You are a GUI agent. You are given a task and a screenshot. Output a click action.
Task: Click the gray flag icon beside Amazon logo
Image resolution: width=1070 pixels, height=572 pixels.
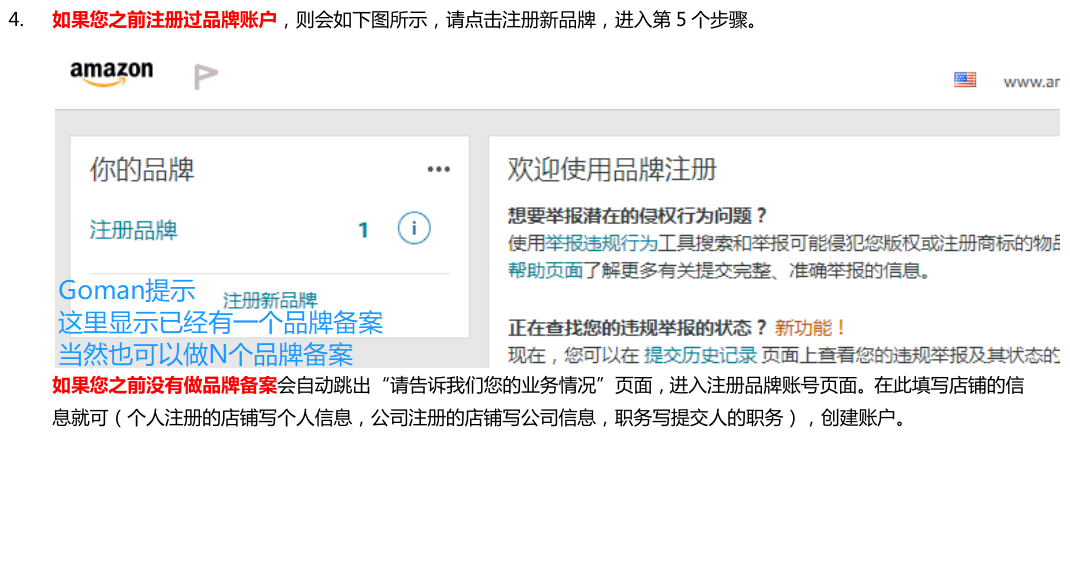point(205,76)
